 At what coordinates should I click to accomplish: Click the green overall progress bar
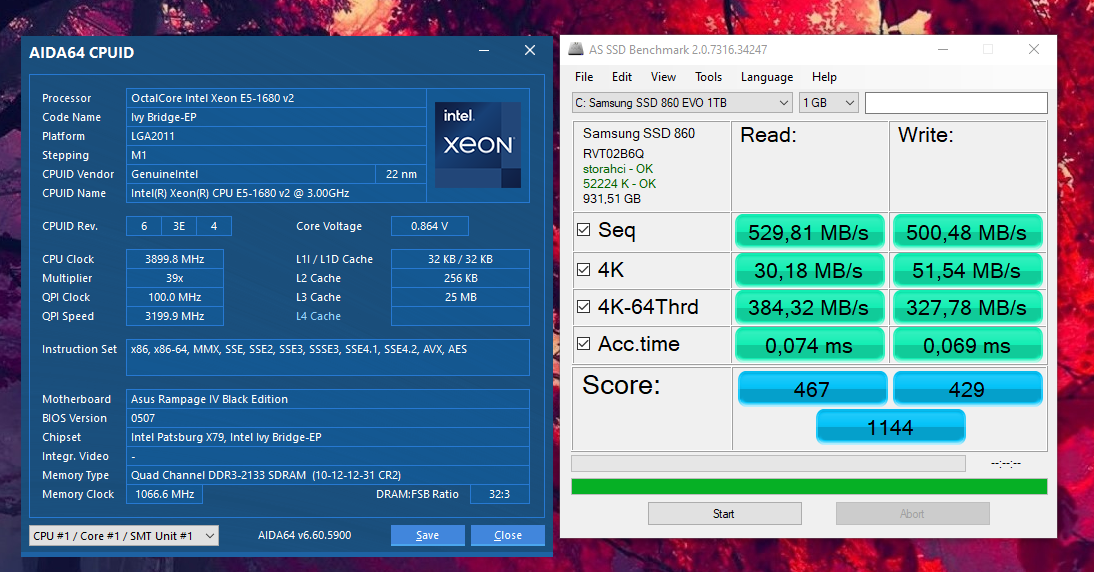pos(809,486)
